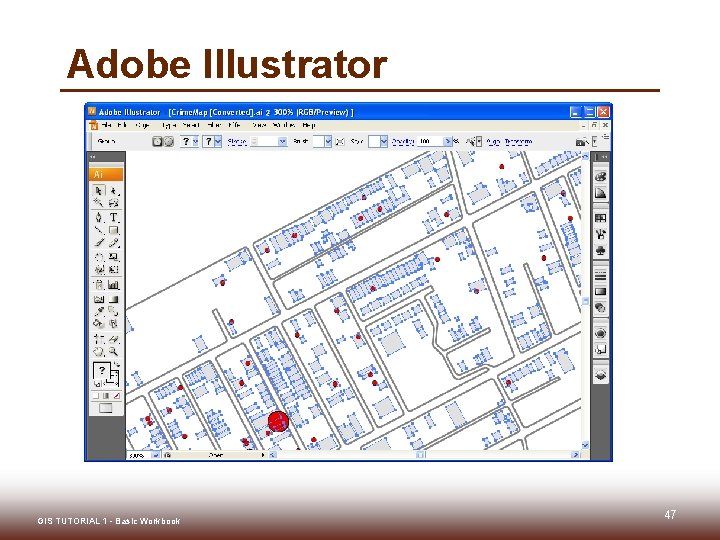Open the Help menu
The height and width of the screenshot is (540, 720).
click(309, 125)
